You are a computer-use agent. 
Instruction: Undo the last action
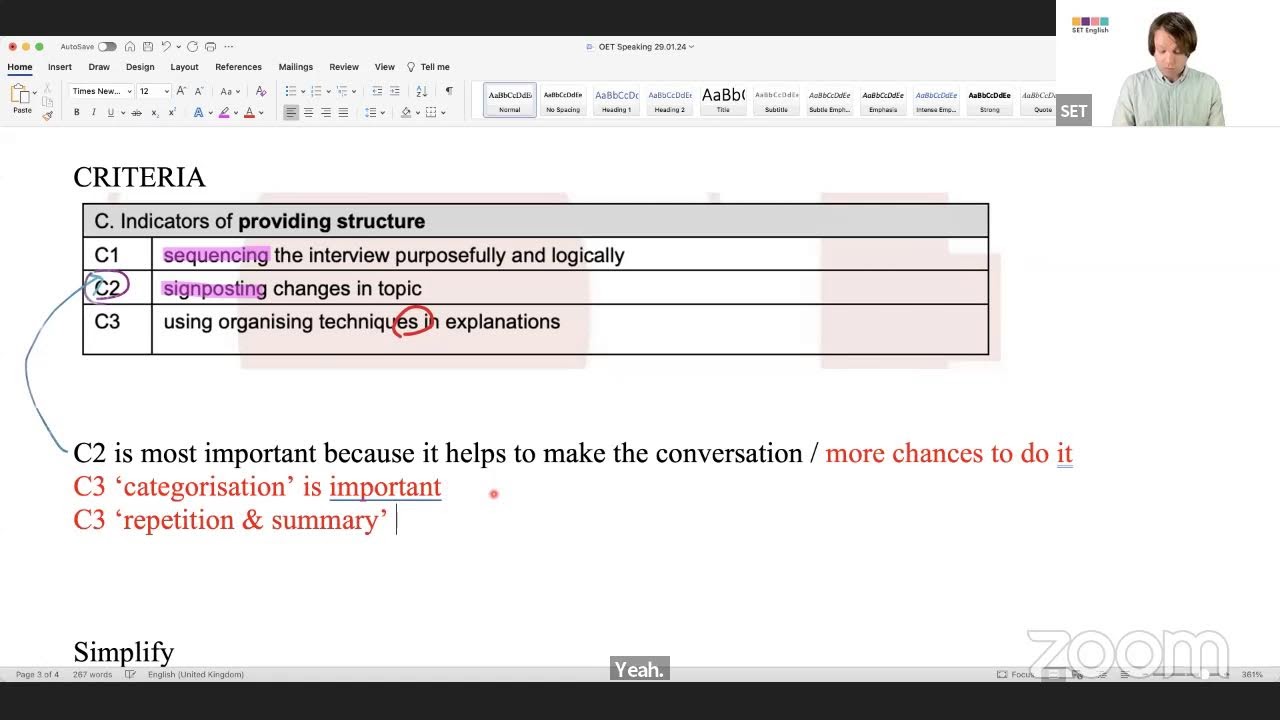pyautogui.click(x=167, y=47)
